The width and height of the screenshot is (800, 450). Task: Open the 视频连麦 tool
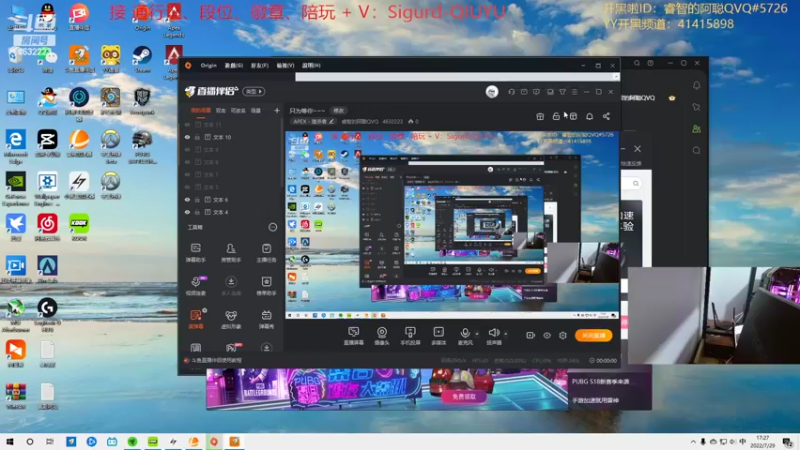click(195, 286)
